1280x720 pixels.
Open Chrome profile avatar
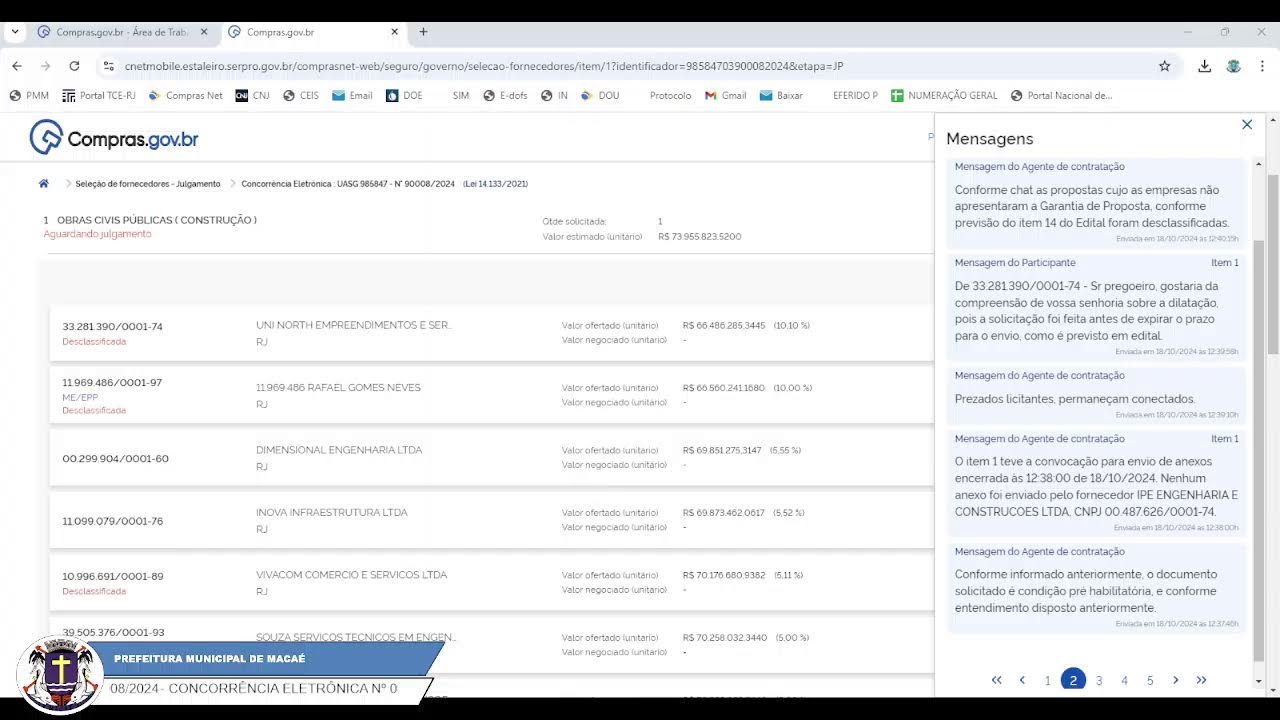(x=1234, y=66)
